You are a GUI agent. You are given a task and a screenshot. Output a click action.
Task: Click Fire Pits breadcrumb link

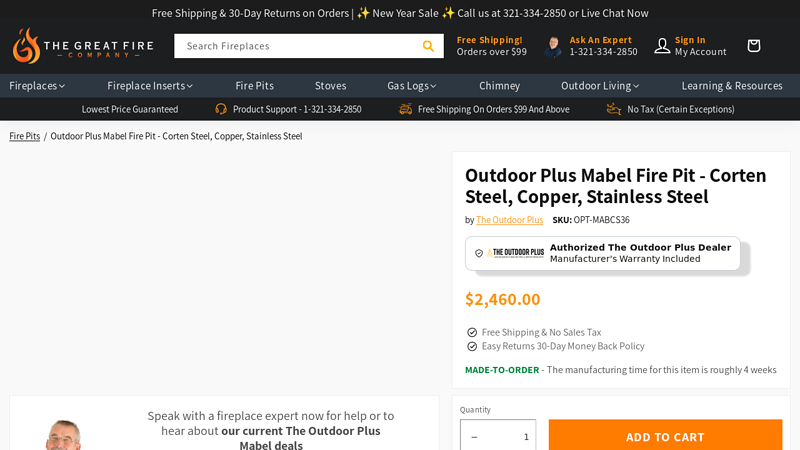click(24, 136)
